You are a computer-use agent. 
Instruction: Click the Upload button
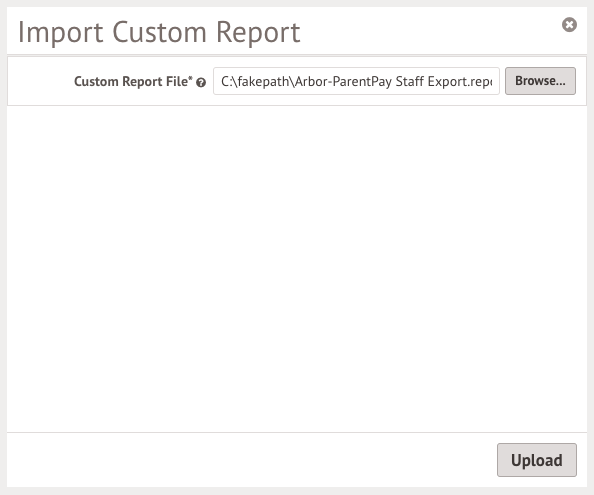[x=537, y=460]
